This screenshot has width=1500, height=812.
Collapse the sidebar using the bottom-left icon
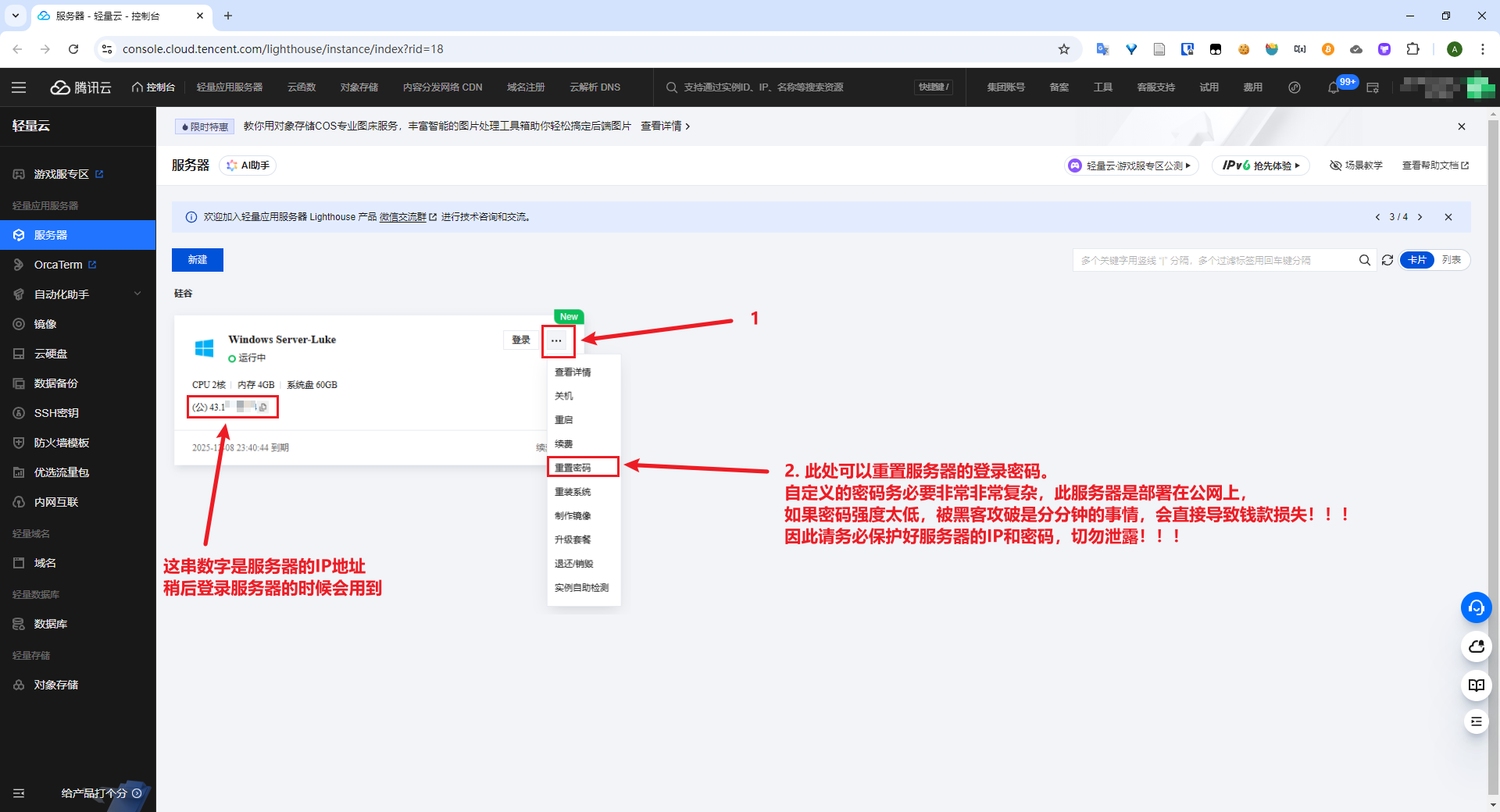click(x=19, y=793)
